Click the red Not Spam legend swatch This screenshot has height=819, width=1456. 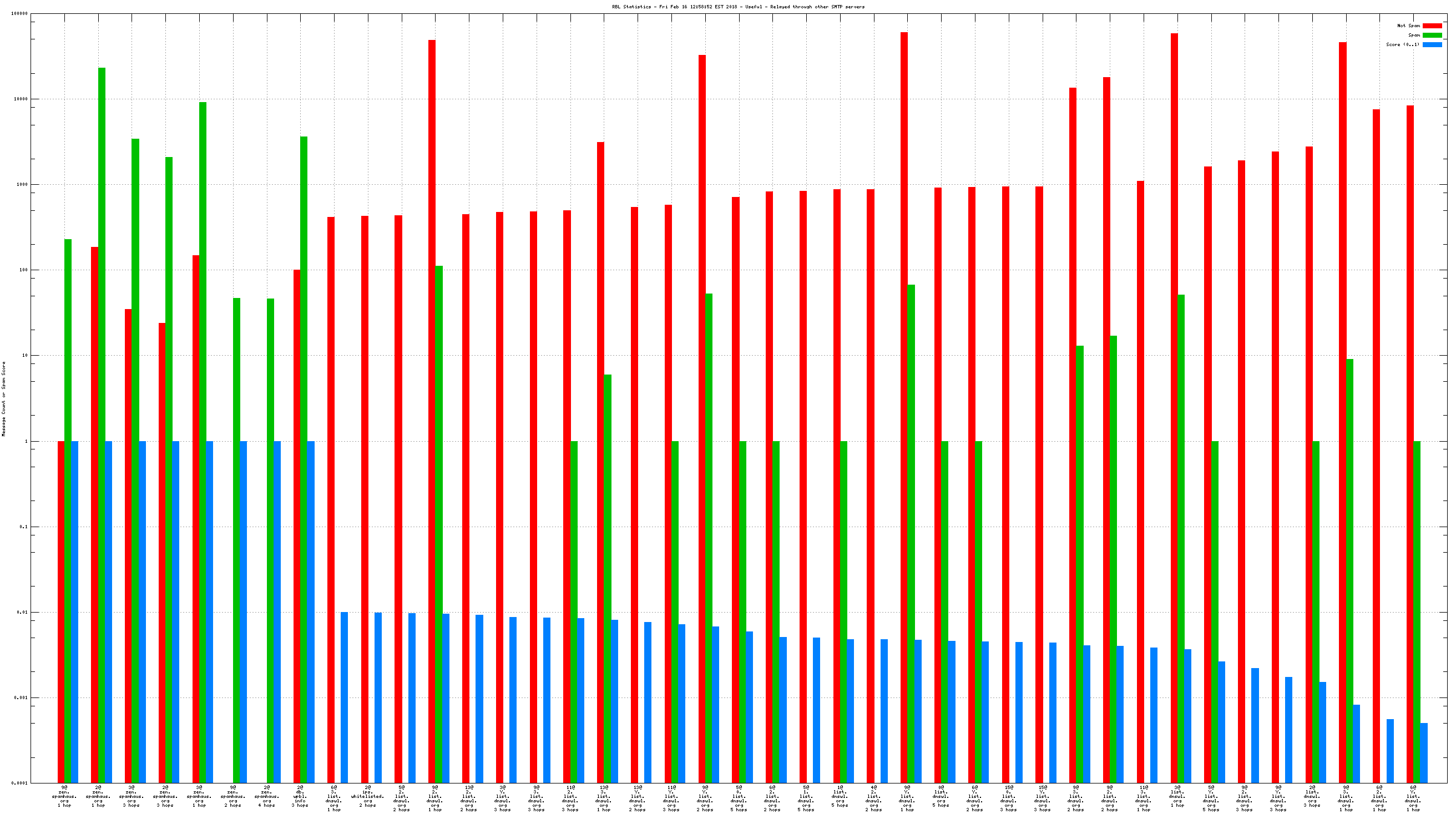tap(1432, 26)
